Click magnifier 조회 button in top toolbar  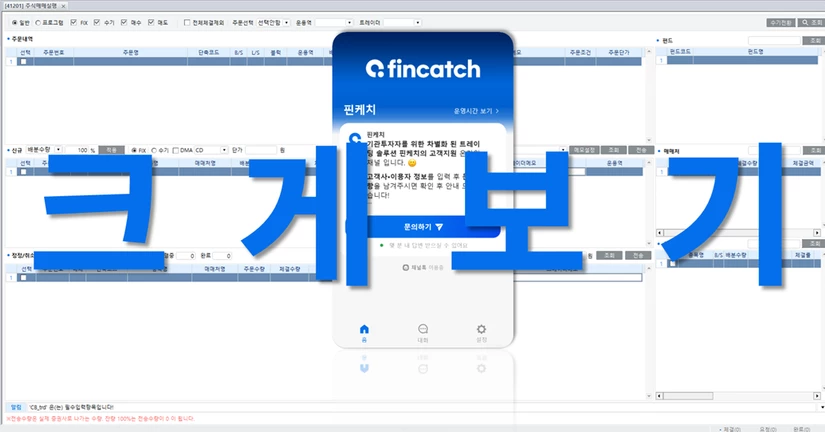(811, 23)
